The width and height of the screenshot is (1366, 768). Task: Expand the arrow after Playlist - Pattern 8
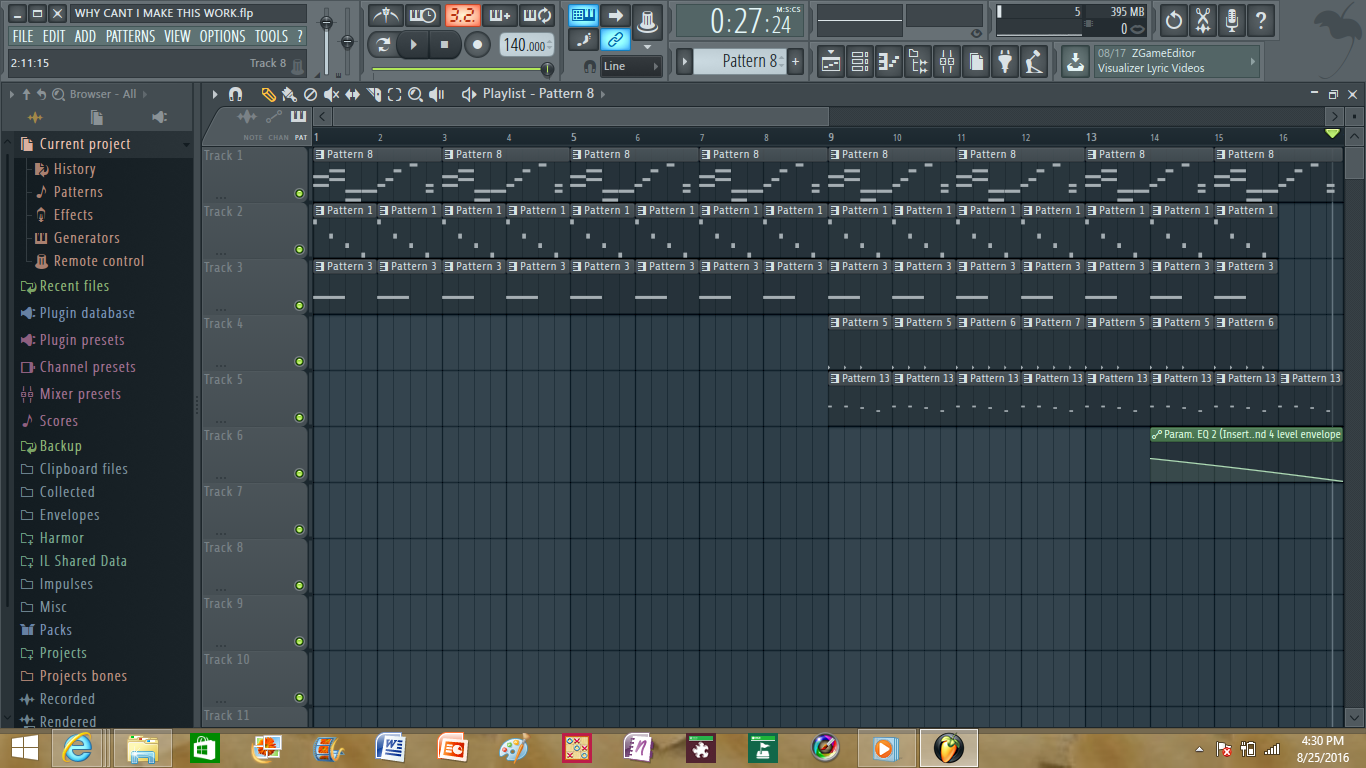click(602, 94)
